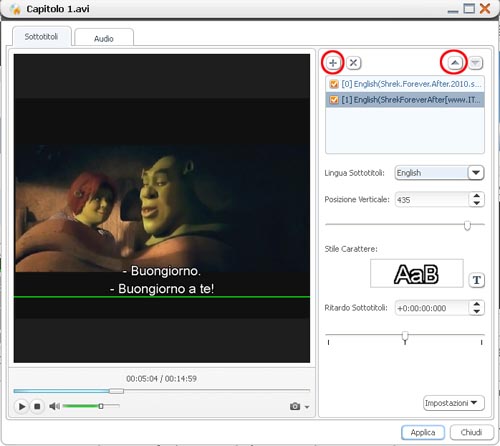Click the Posizione Verticale field 435
Viewport: 500px width, 446px height.
click(432, 200)
